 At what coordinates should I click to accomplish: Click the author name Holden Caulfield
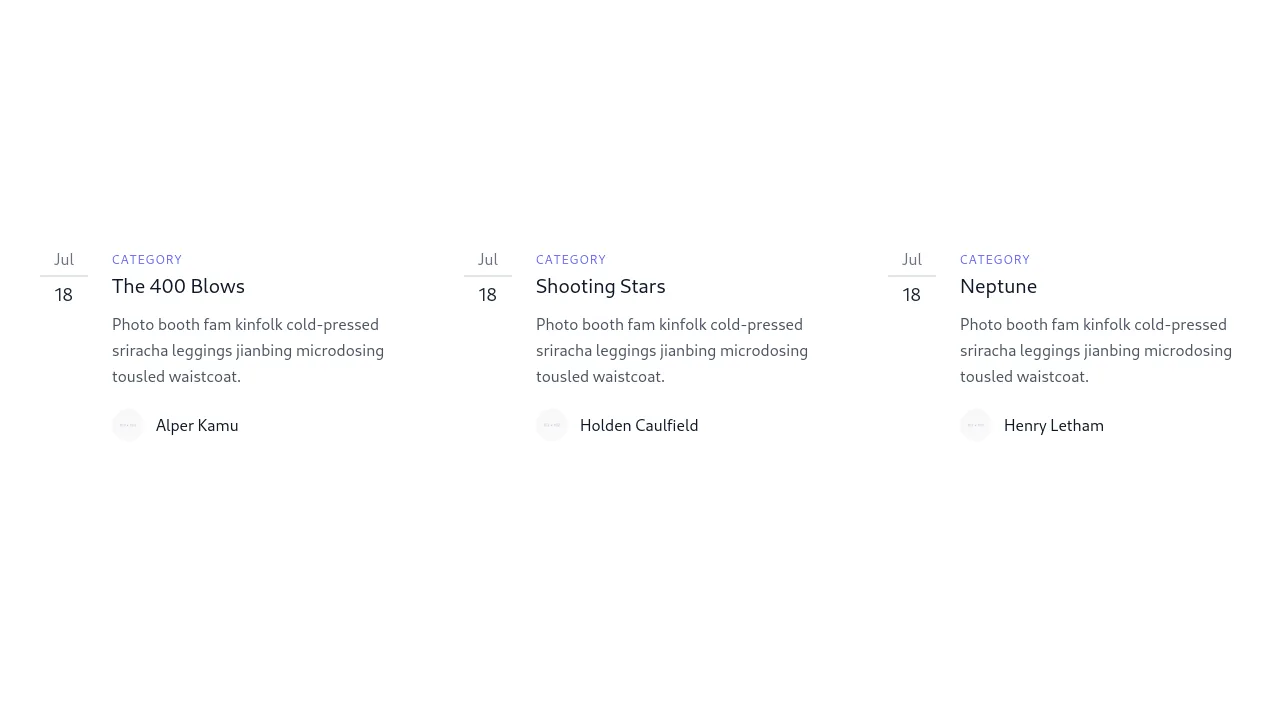[639, 425]
